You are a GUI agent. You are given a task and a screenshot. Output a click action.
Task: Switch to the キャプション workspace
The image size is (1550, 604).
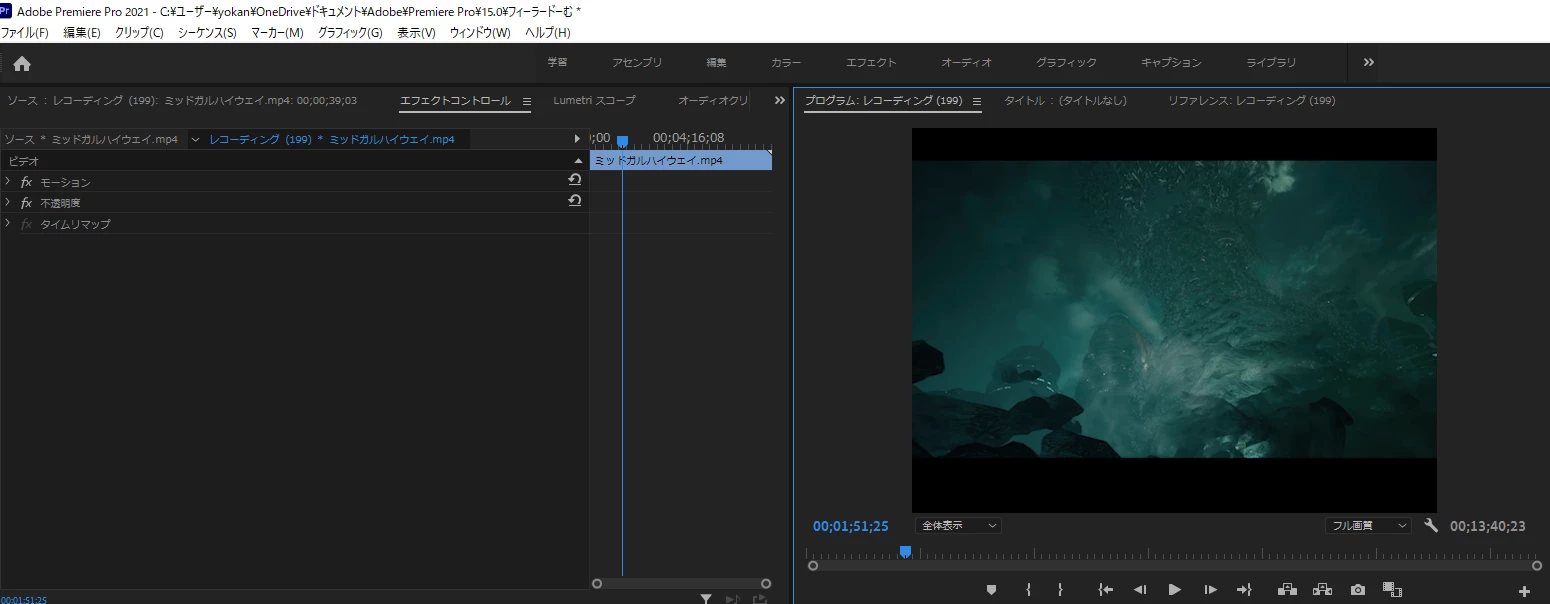point(1171,62)
